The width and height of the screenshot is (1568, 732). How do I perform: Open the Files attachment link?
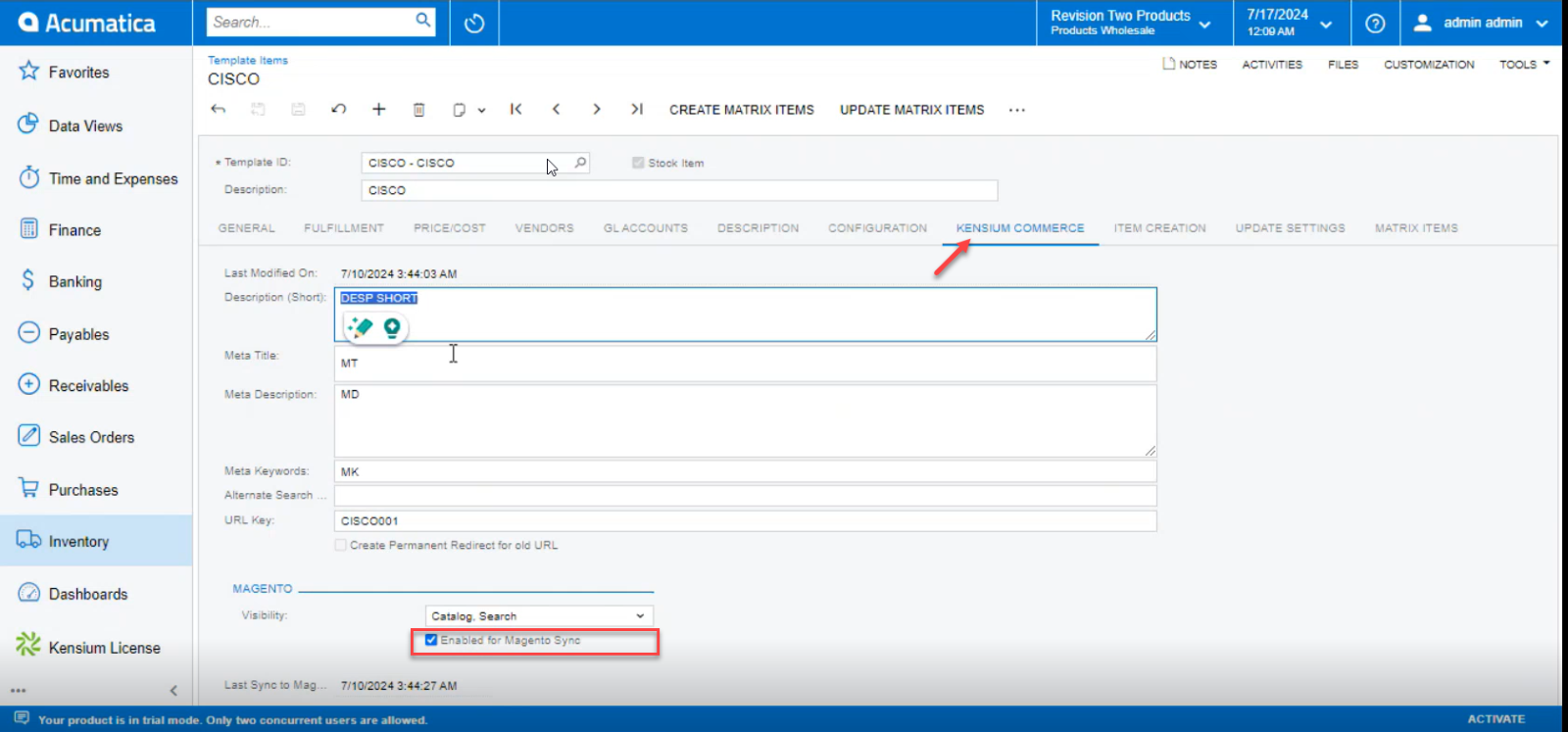(x=1343, y=65)
